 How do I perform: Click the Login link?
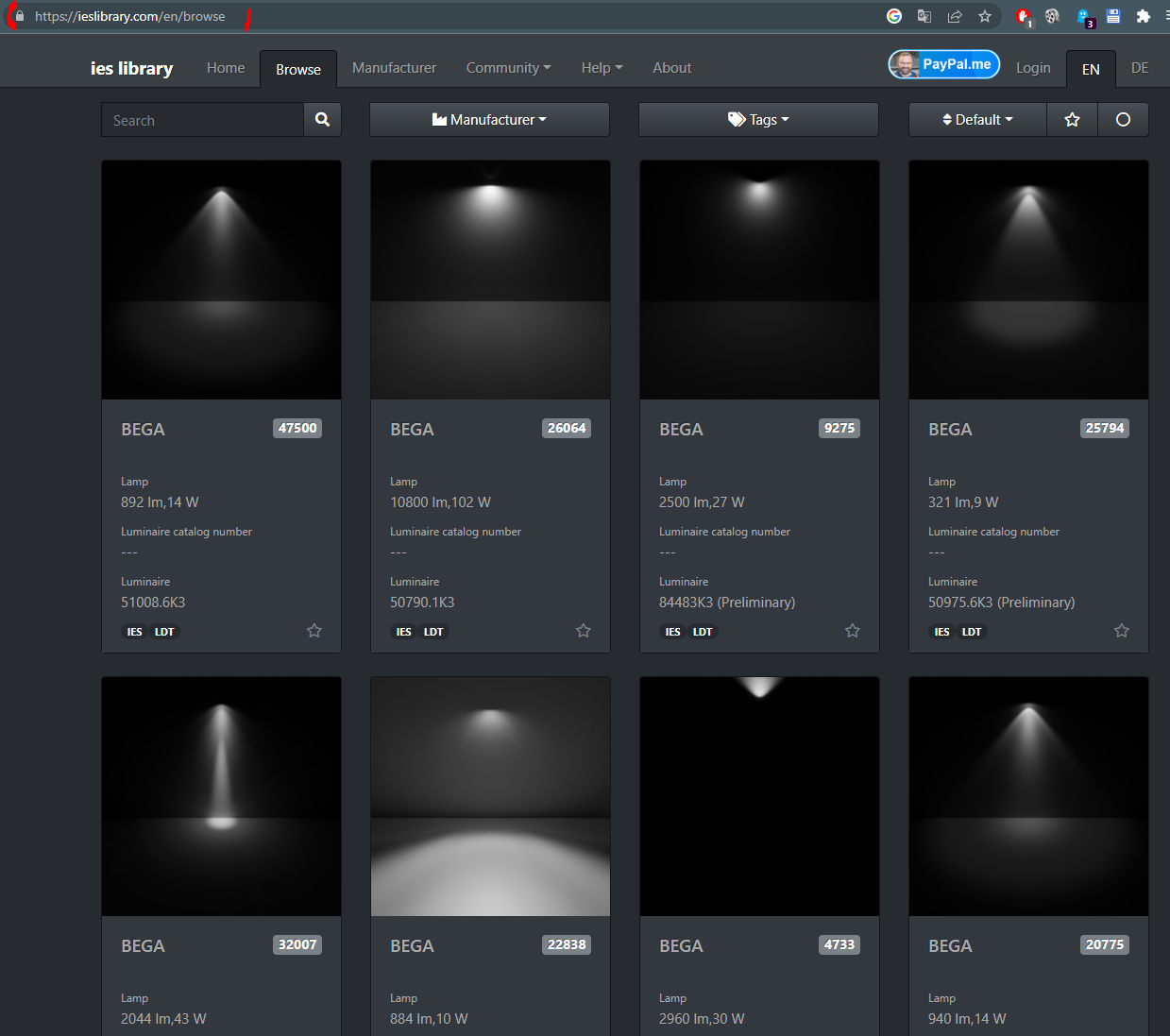click(x=1033, y=68)
